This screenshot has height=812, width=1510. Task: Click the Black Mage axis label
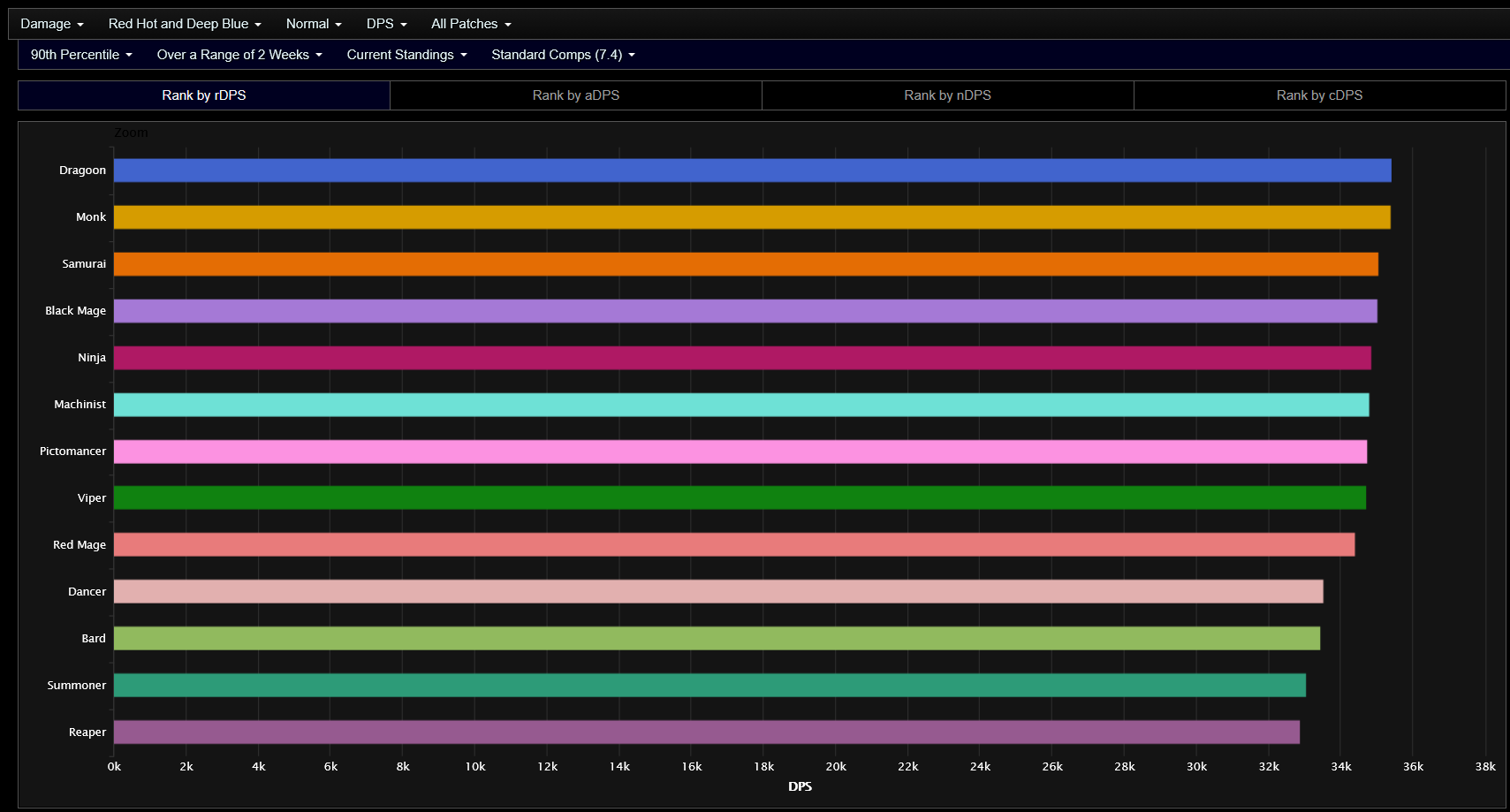click(75, 311)
